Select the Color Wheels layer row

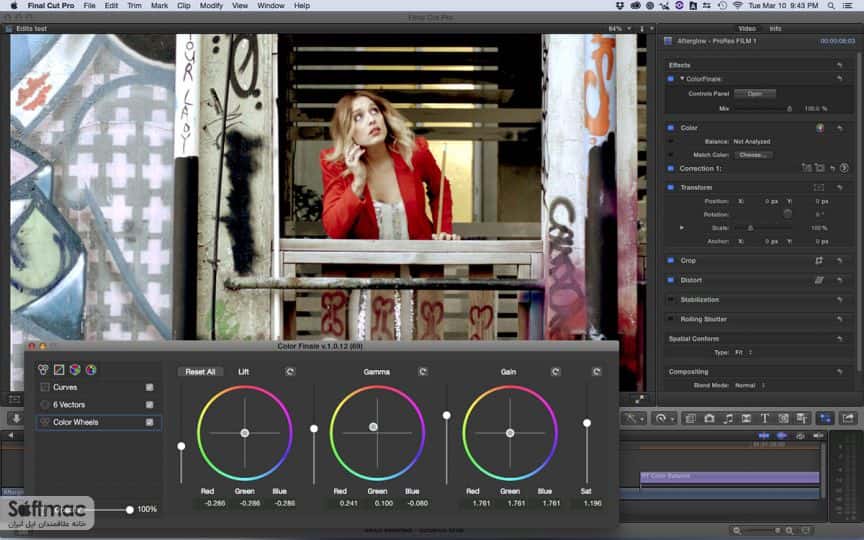(x=98, y=422)
